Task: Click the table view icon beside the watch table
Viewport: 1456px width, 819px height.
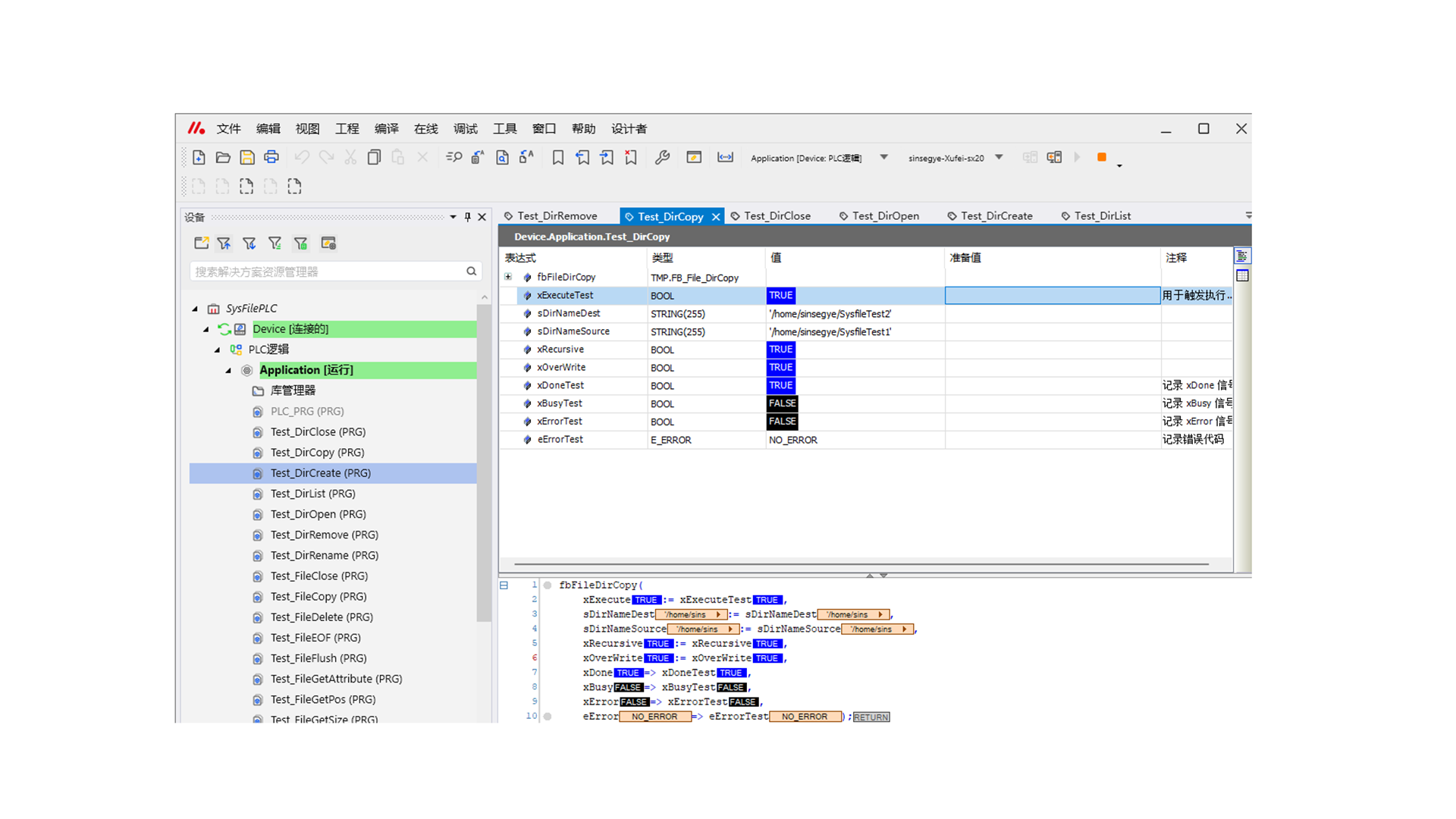Action: tap(1242, 275)
